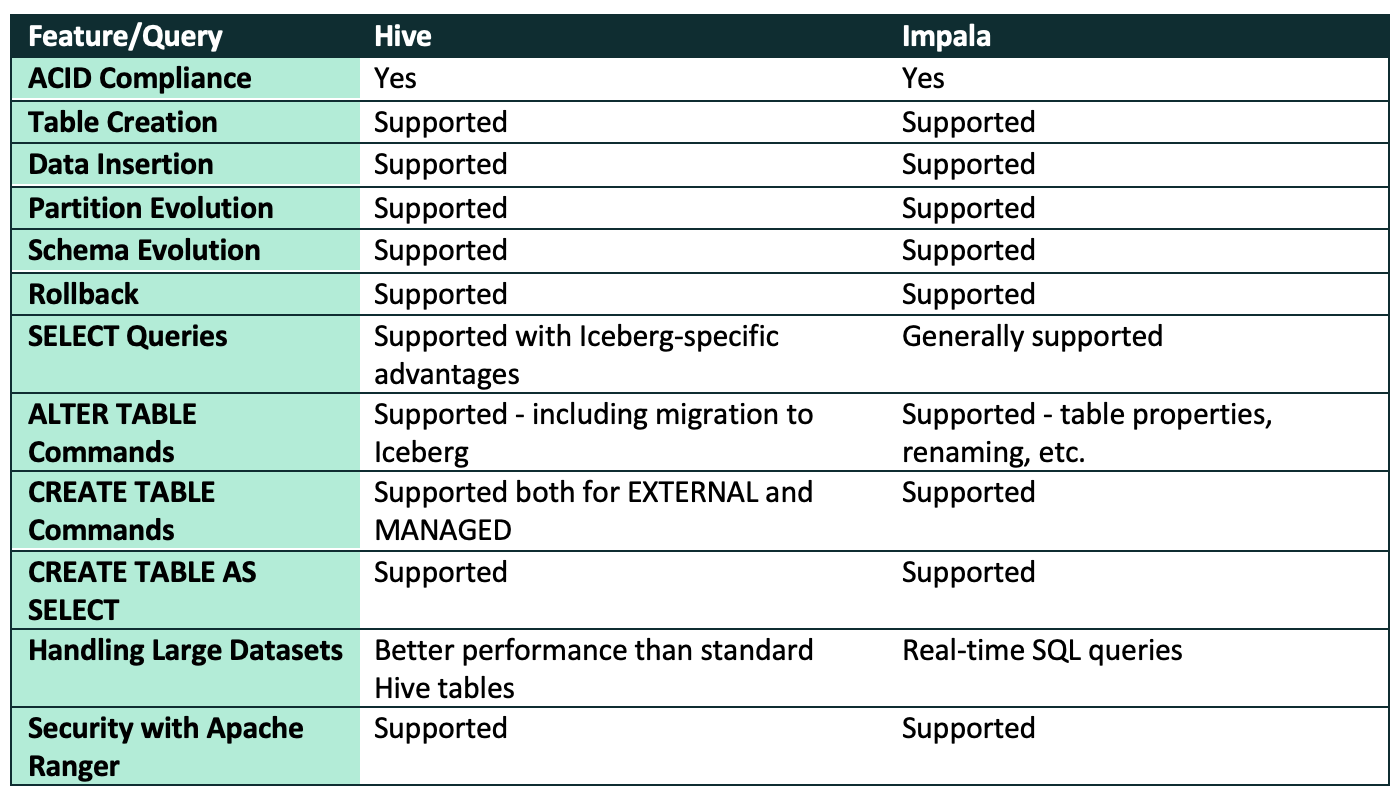The width and height of the screenshot is (1400, 800).
Task: Click the 'Generally supported' Impala cell
Action: [1032, 336]
